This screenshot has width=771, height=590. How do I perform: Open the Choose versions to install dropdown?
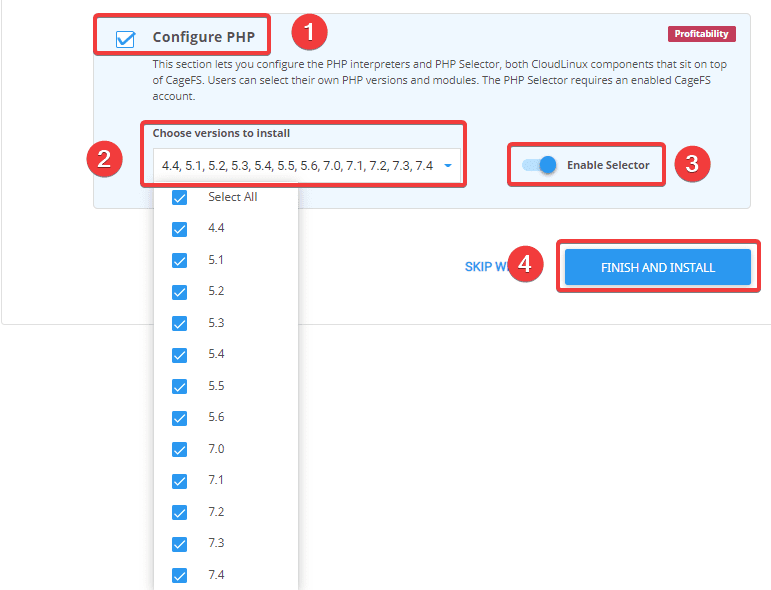click(x=297, y=166)
